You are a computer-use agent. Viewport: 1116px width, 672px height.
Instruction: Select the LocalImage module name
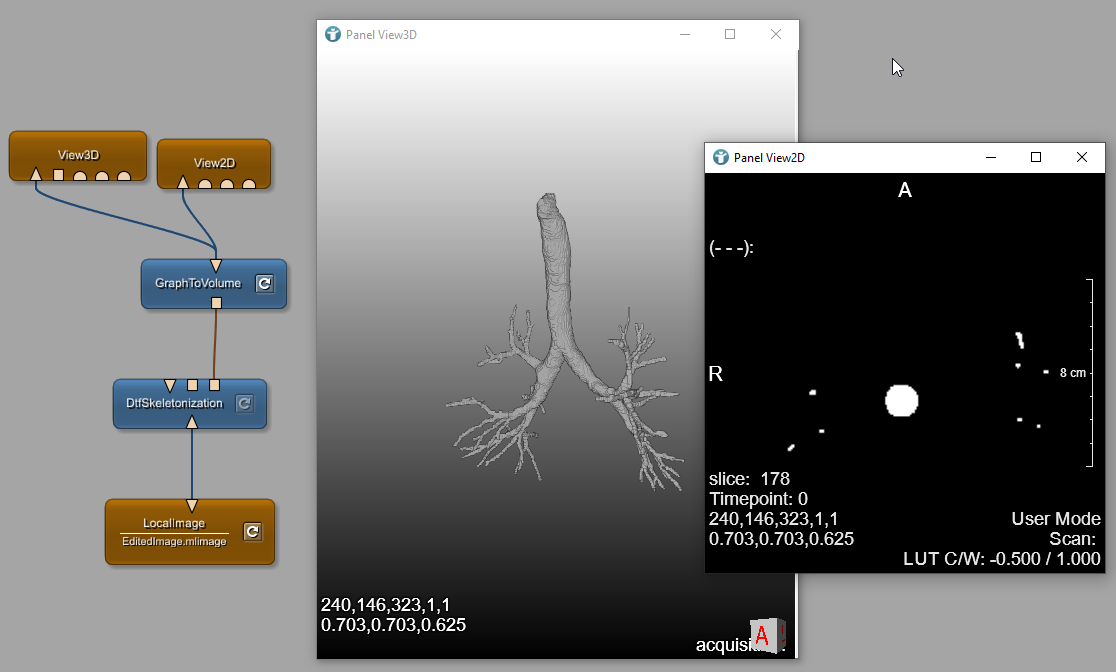pos(174,523)
